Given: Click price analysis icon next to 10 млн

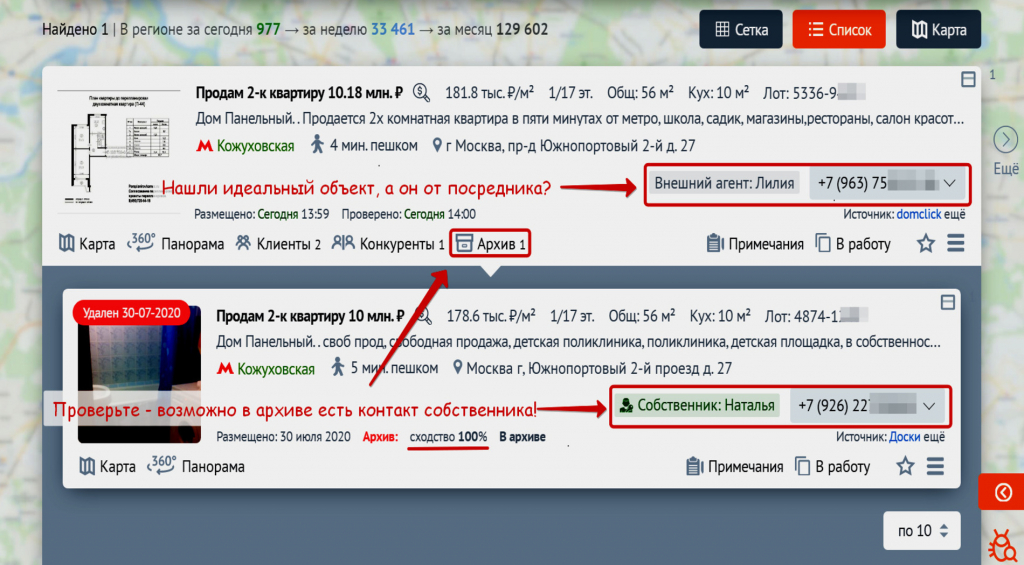Looking at the screenshot, I should pos(423,316).
